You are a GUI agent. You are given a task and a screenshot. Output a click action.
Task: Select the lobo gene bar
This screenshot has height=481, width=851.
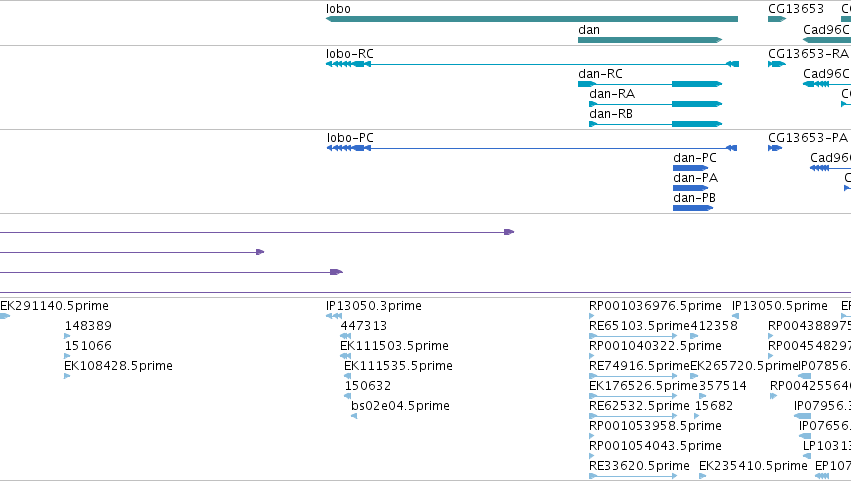pos(532,19)
